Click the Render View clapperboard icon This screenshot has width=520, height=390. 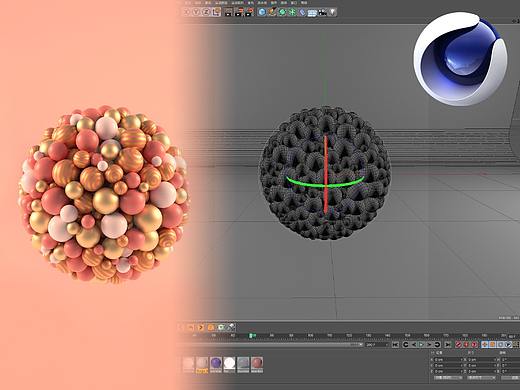(228, 12)
